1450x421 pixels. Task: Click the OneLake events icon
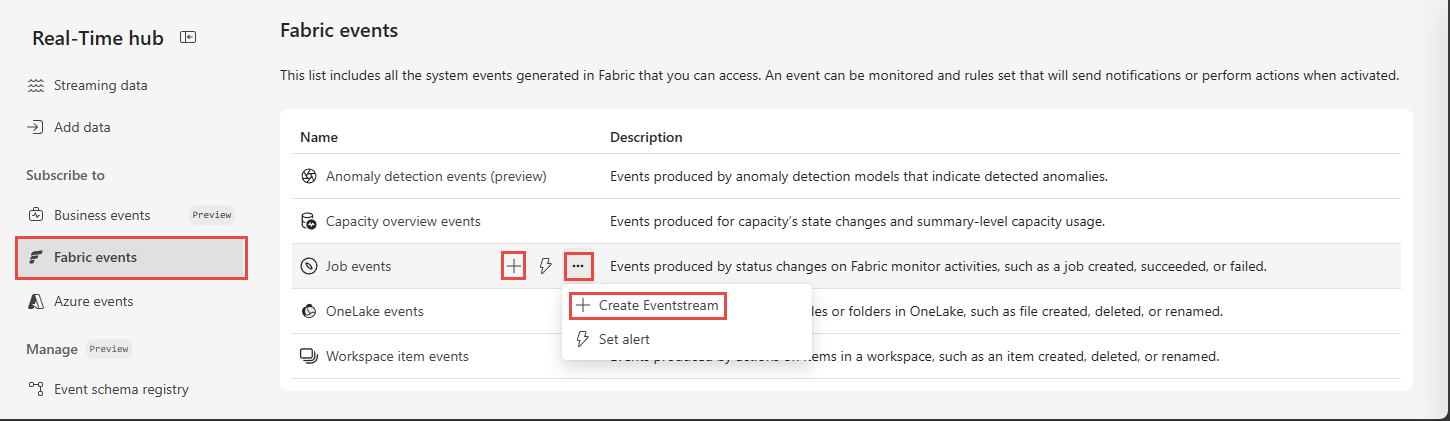tap(309, 311)
